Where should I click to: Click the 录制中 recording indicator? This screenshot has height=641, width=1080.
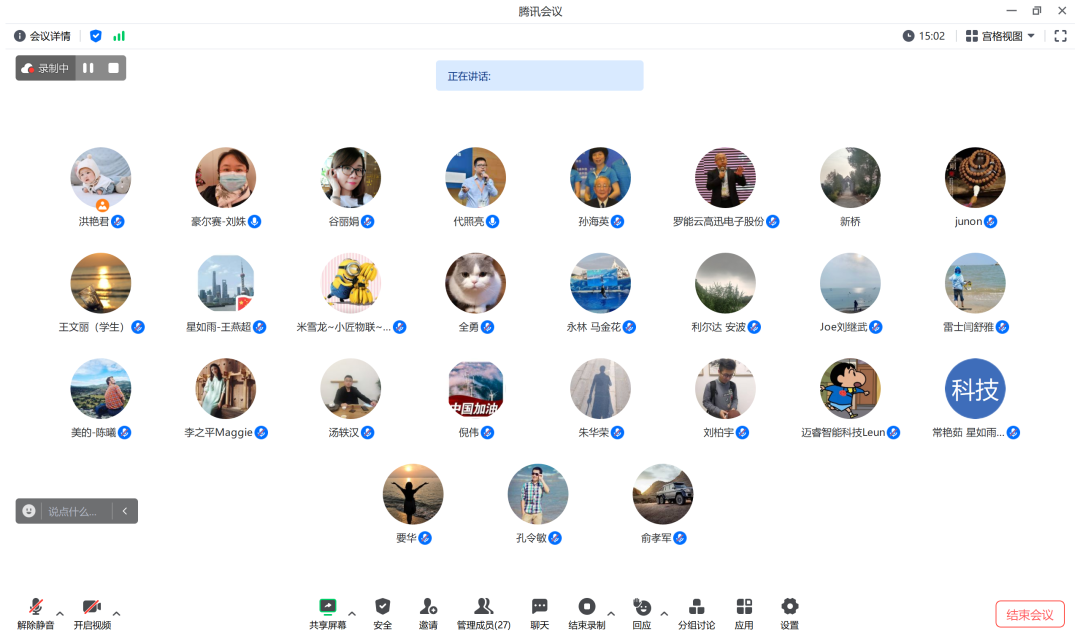click(45, 68)
